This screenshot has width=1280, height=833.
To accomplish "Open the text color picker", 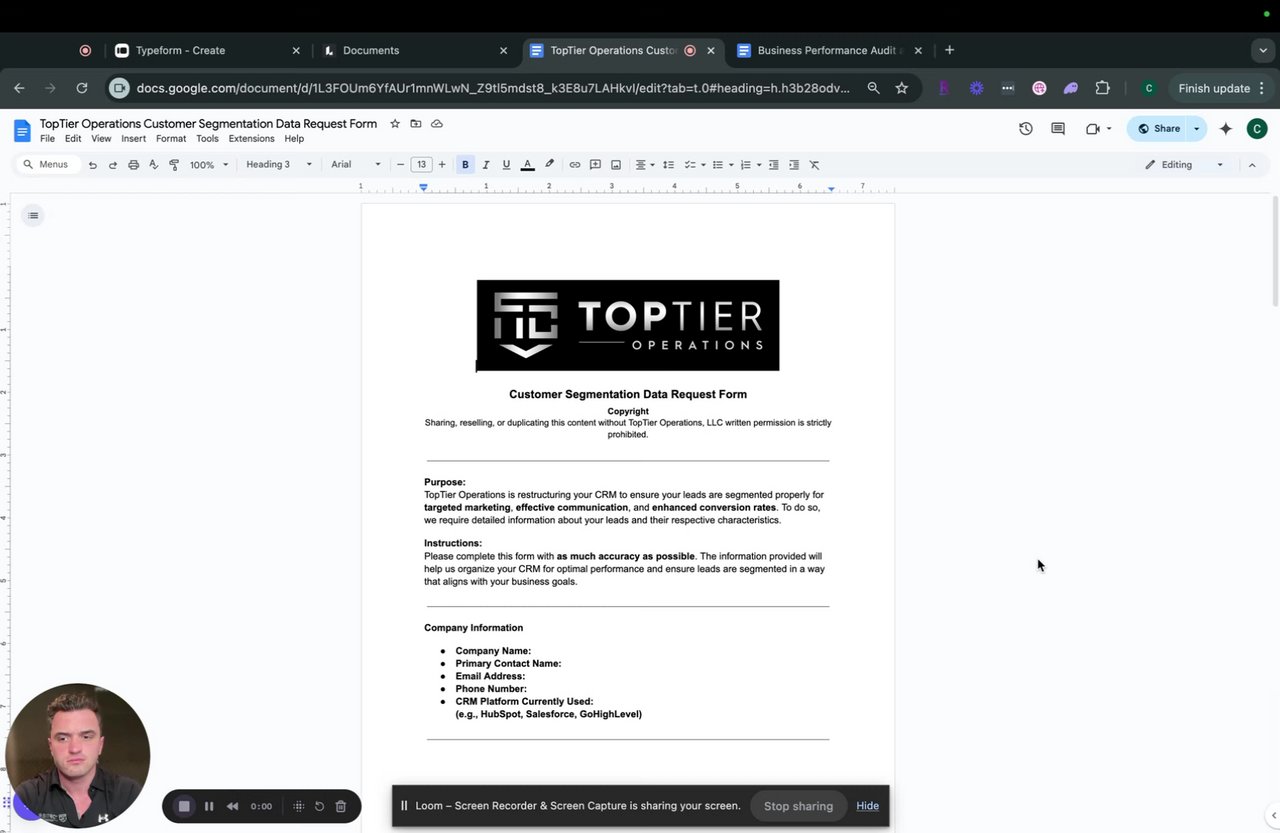I will [527, 165].
